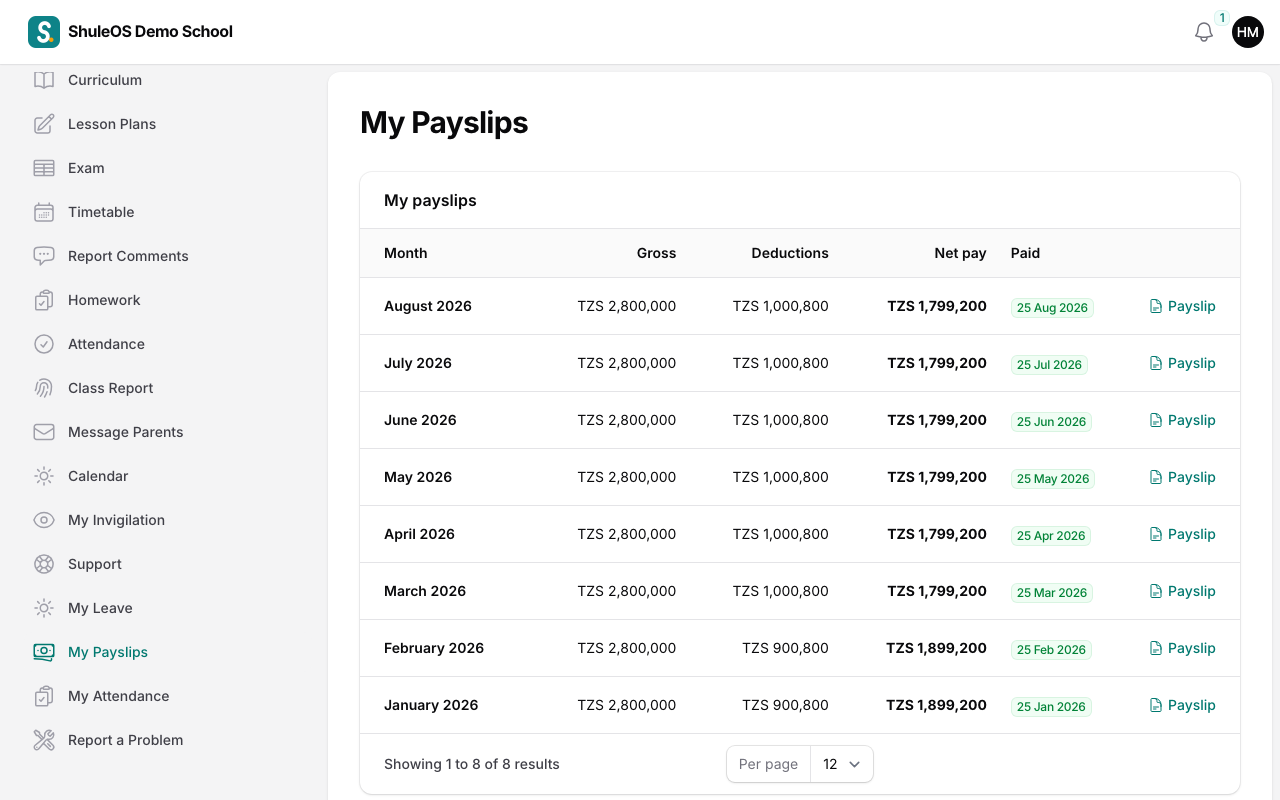Open the notifications bell
Image resolution: width=1280 pixels, height=800 pixels.
pyautogui.click(x=1204, y=32)
